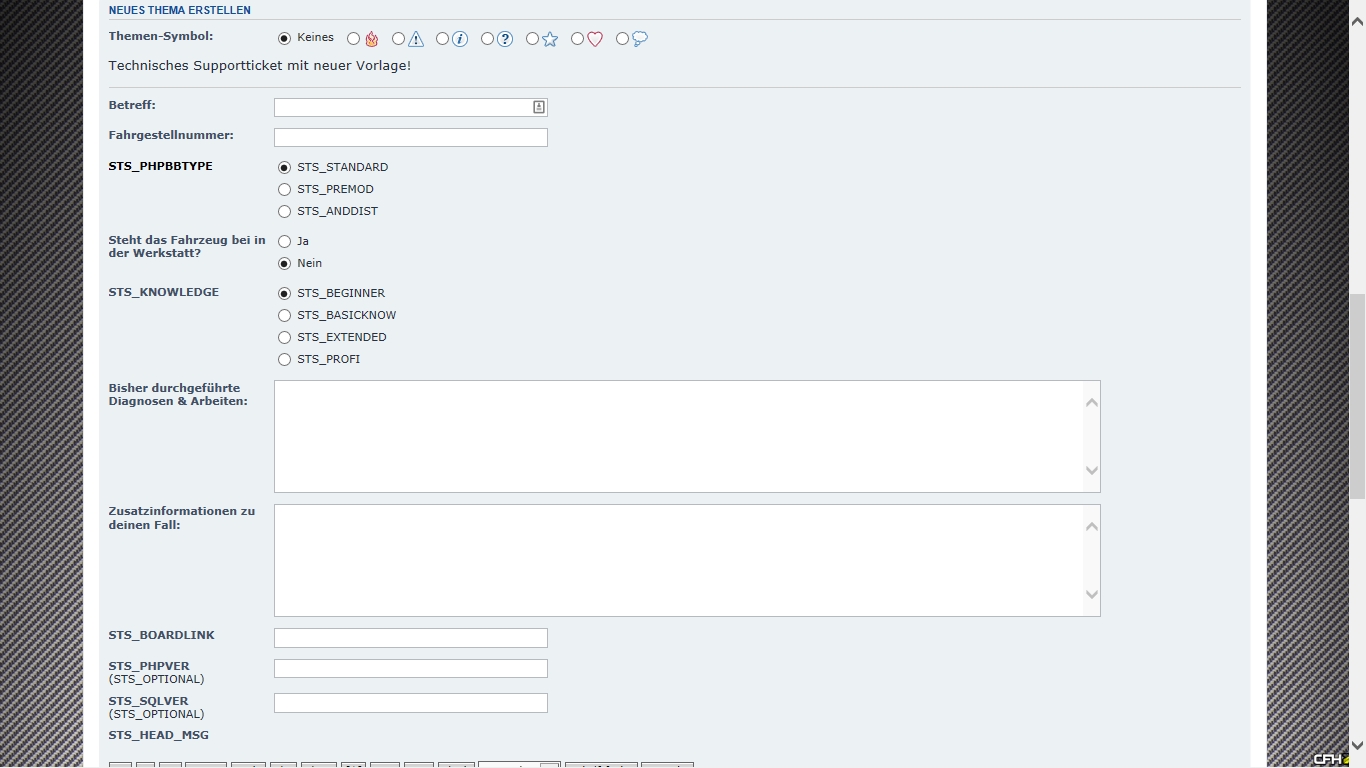1366x768 pixels.
Task: Click the STS_PHPVER optional input field
Action: (410, 668)
